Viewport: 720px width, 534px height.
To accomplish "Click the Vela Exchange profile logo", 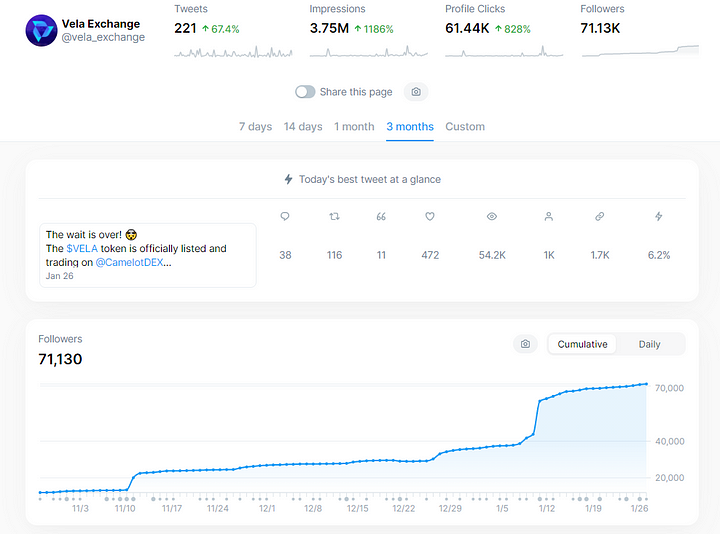I will [41, 30].
